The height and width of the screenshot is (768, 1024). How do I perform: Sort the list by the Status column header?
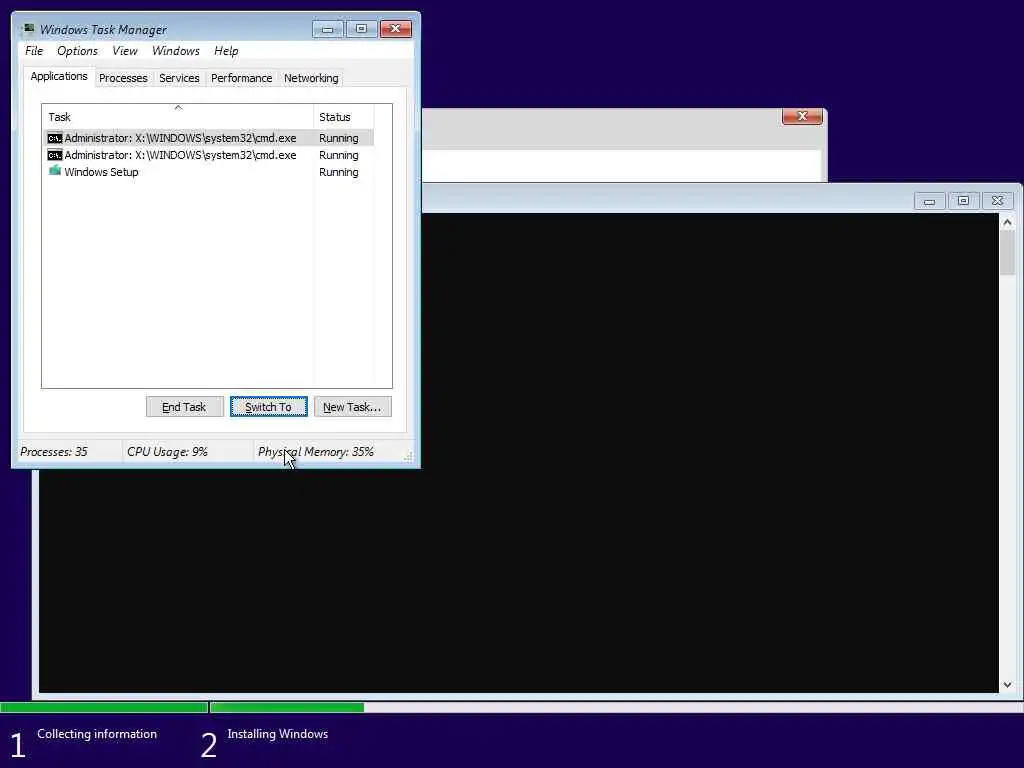344,117
